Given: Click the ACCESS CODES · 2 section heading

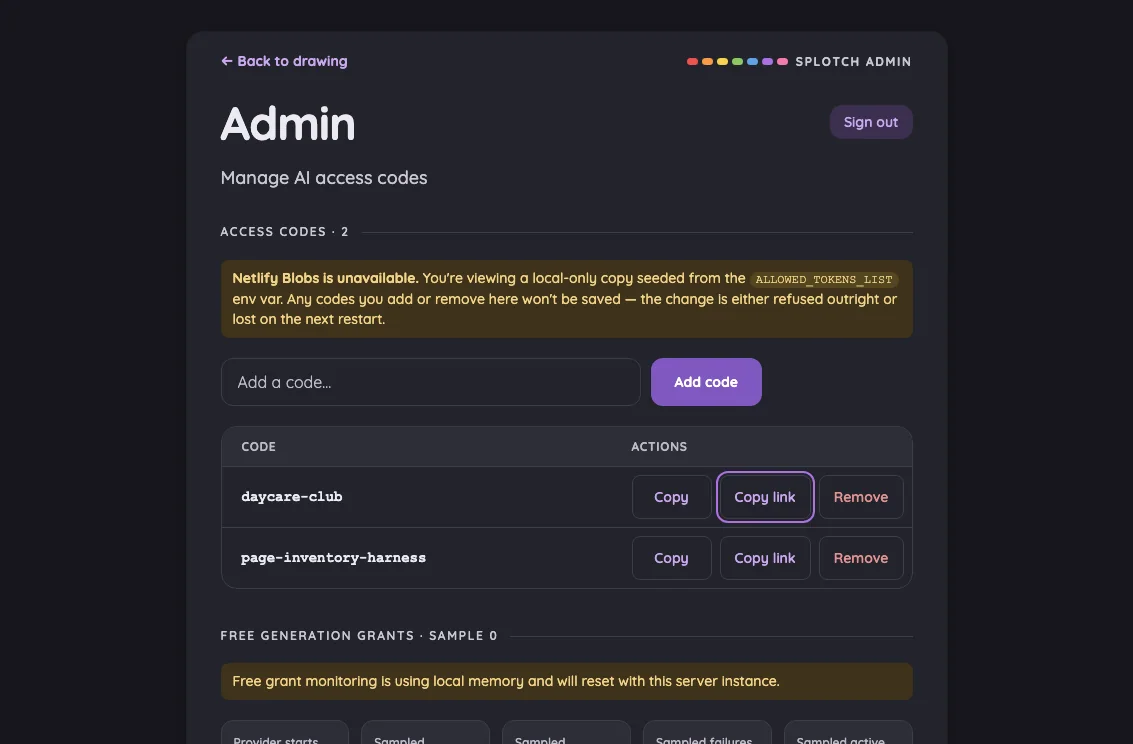Looking at the screenshot, I should coord(284,232).
